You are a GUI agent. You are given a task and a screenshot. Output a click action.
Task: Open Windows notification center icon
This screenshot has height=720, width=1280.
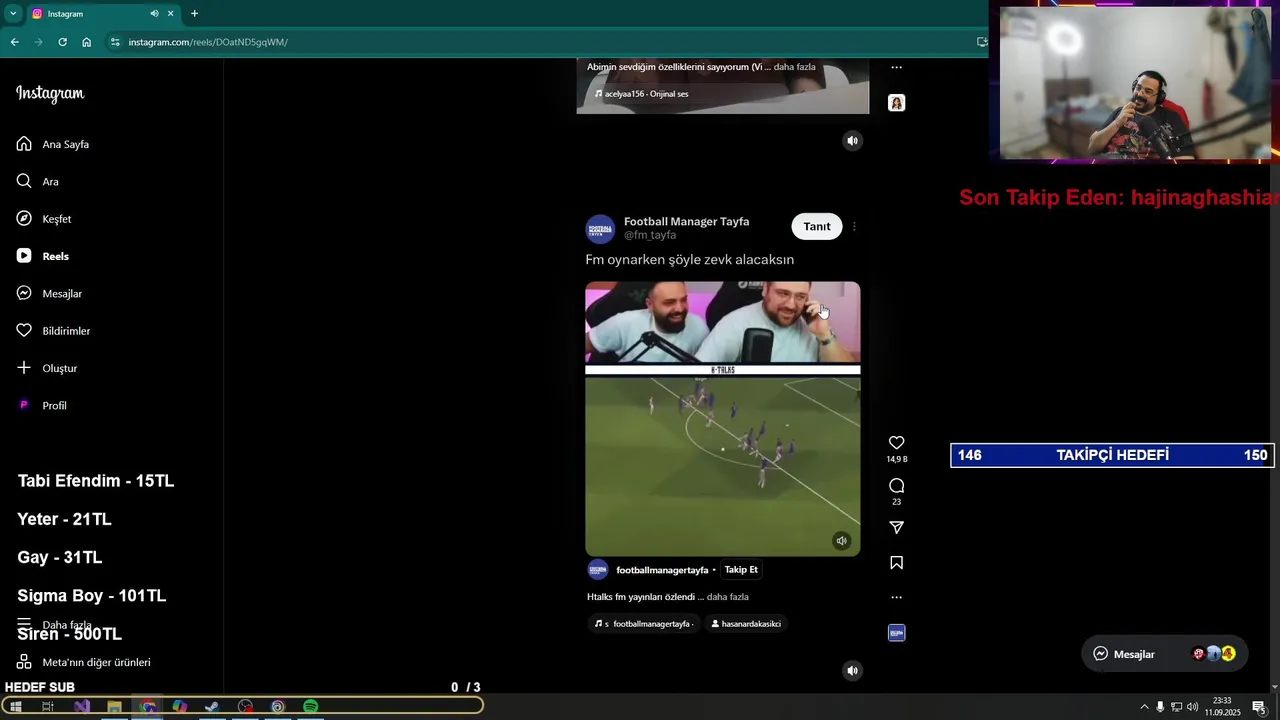click(1259, 707)
